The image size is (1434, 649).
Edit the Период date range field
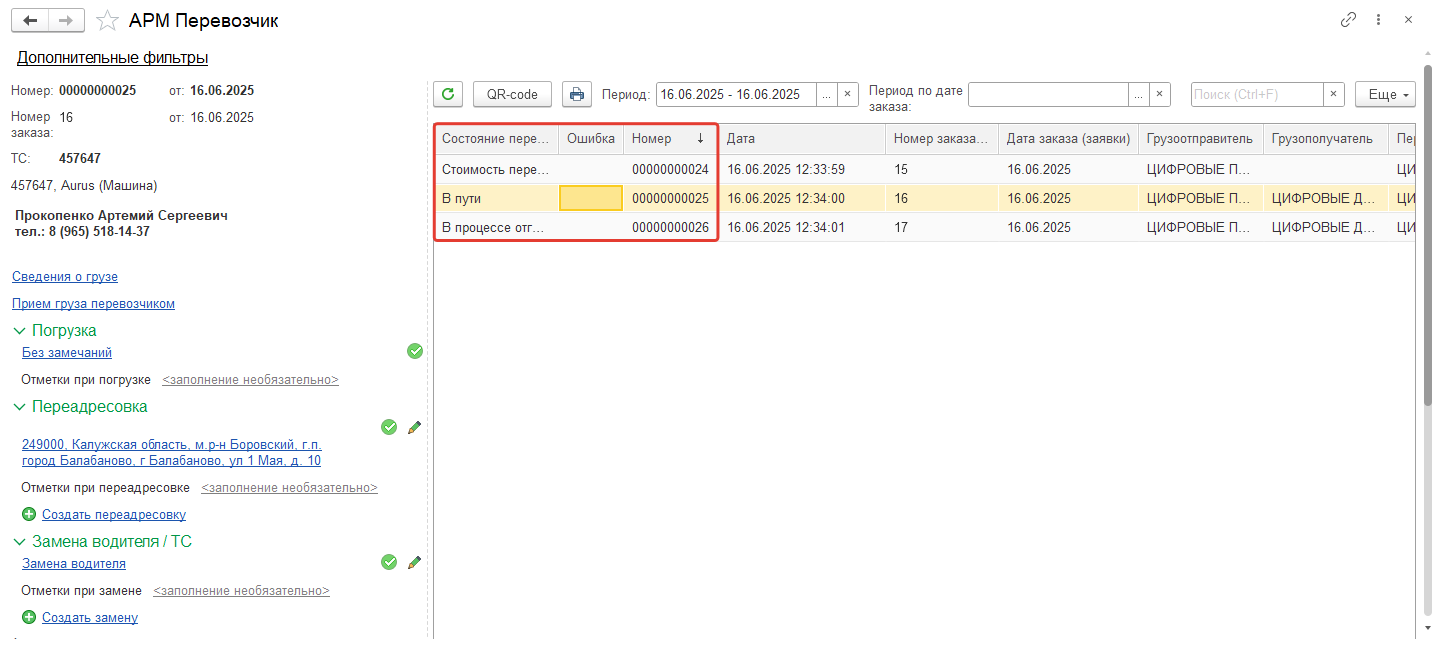tap(736, 94)
